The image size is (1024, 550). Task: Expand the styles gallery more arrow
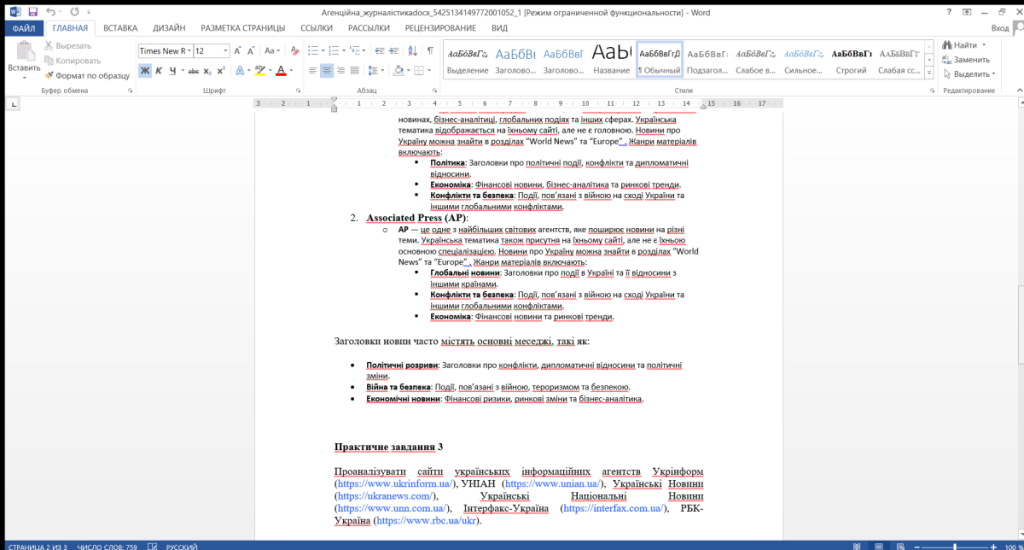pyautogui.click(x=929, y=72)
